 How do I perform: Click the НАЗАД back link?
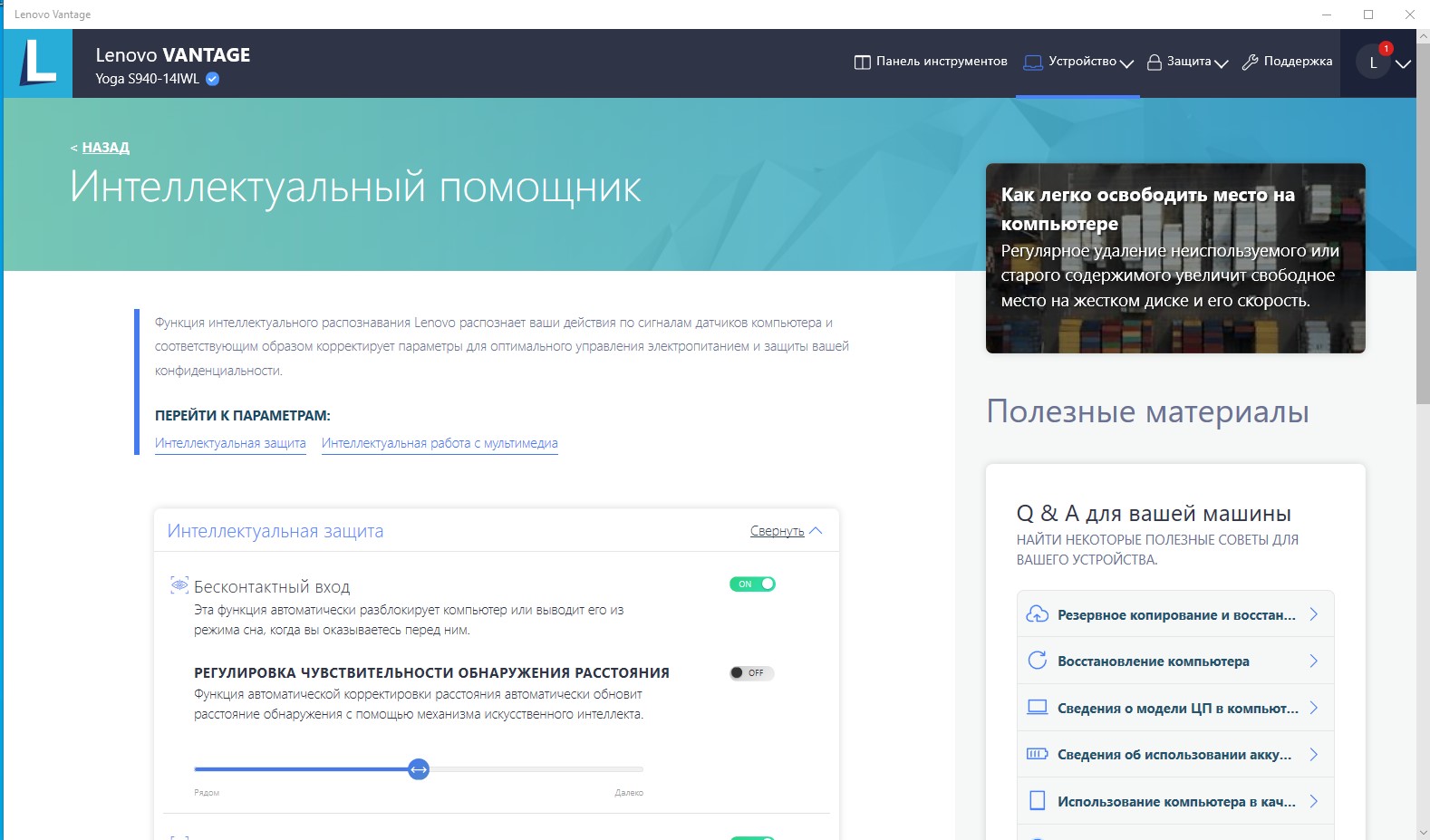tap(105, 147)
